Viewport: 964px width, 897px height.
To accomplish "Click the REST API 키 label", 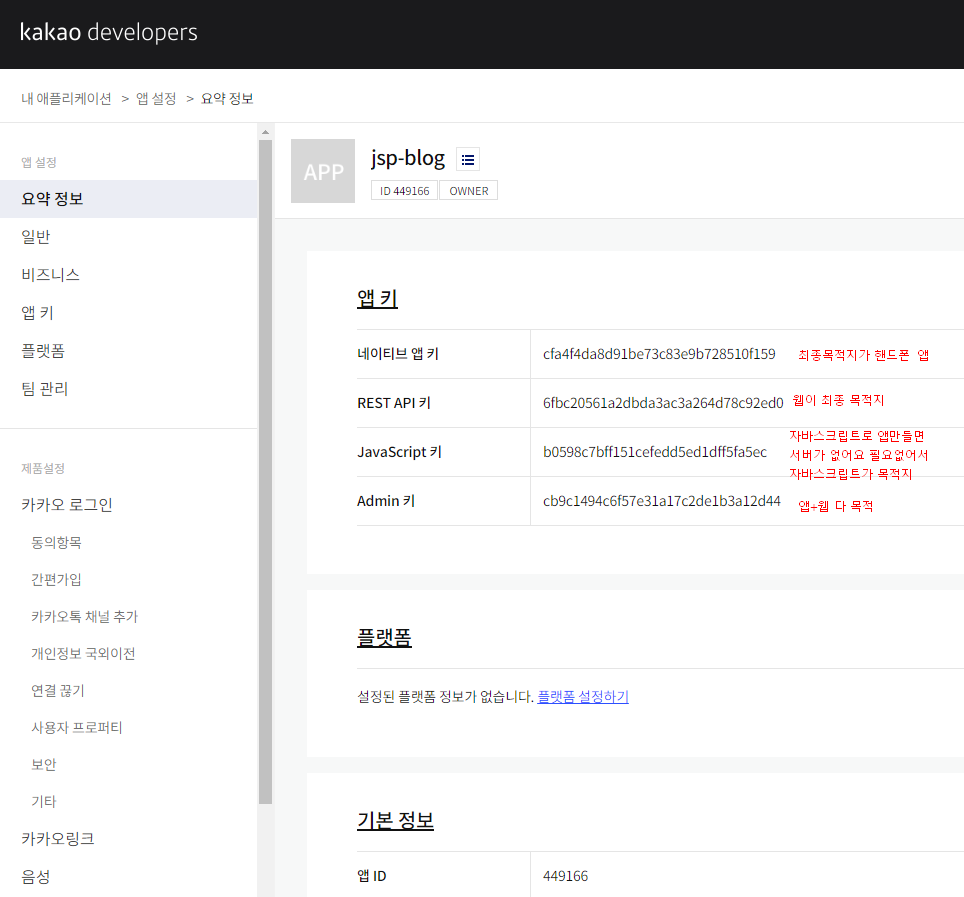I will (x=394, y=403).
